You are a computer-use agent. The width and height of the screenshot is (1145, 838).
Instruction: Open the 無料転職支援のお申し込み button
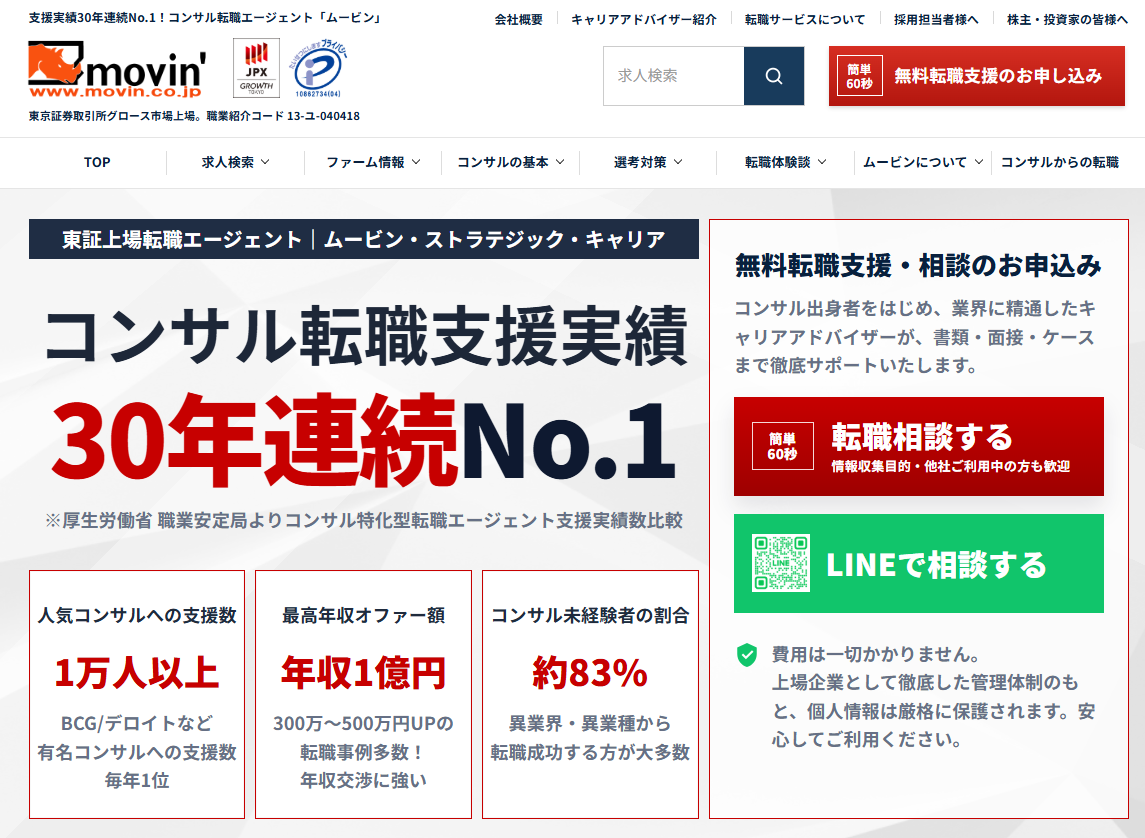(x=976, y=76)
